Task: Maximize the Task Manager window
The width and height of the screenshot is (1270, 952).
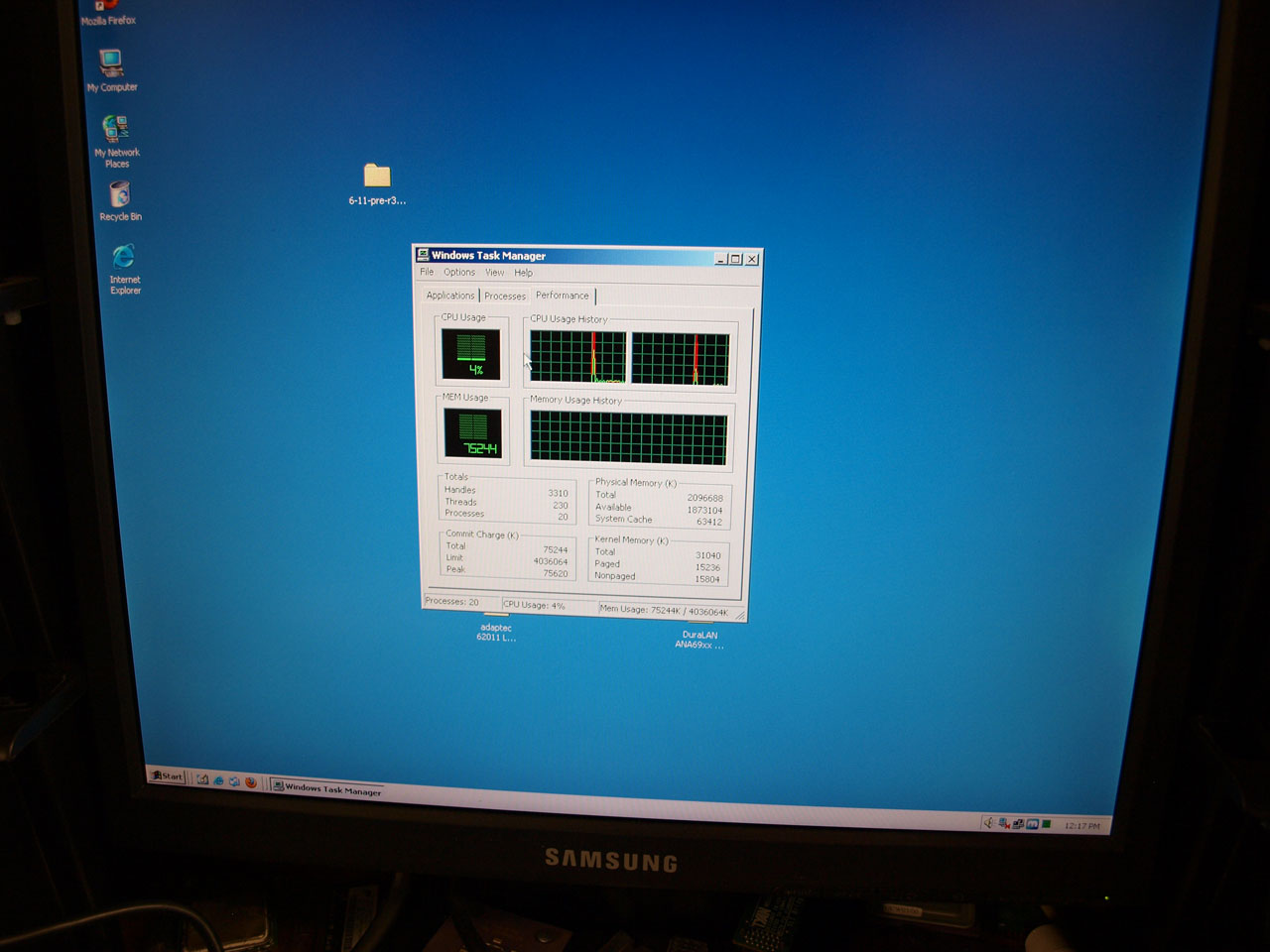Action: click(x=735, y=259)
